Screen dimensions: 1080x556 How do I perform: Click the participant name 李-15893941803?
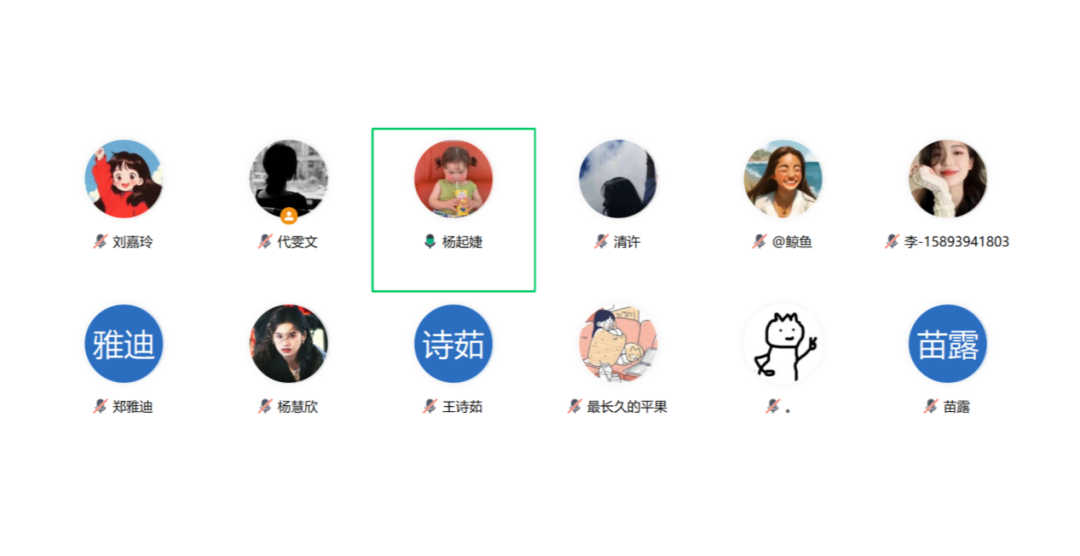click(957, 242)
